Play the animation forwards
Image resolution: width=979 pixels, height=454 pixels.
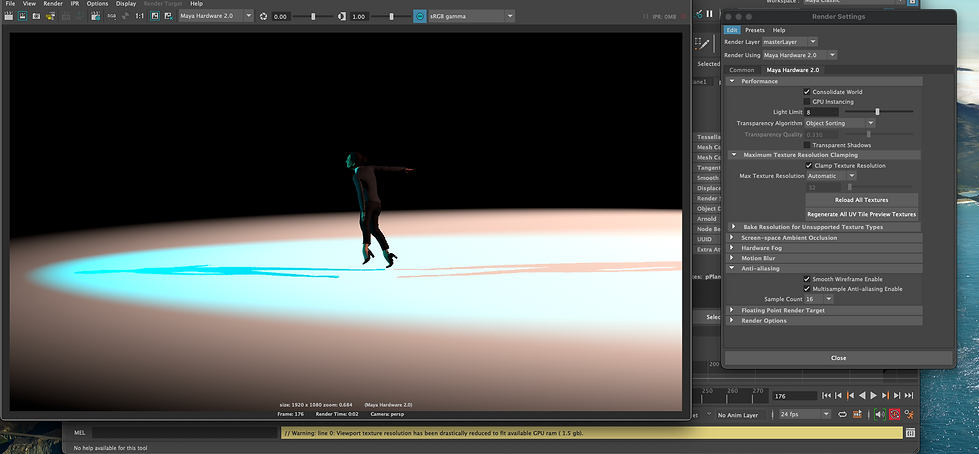point(873,395)
